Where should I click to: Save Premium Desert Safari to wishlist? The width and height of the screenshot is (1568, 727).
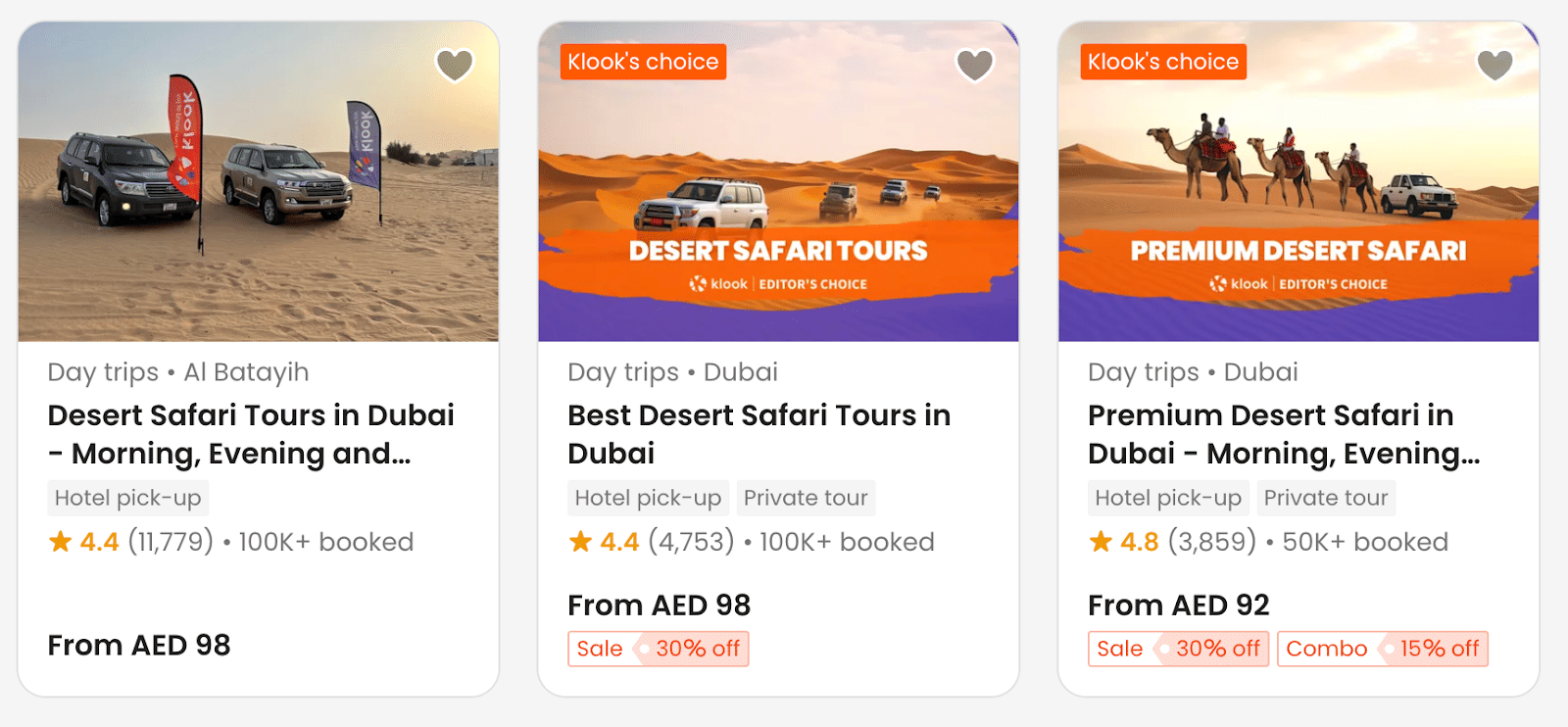coord(1494,66)
